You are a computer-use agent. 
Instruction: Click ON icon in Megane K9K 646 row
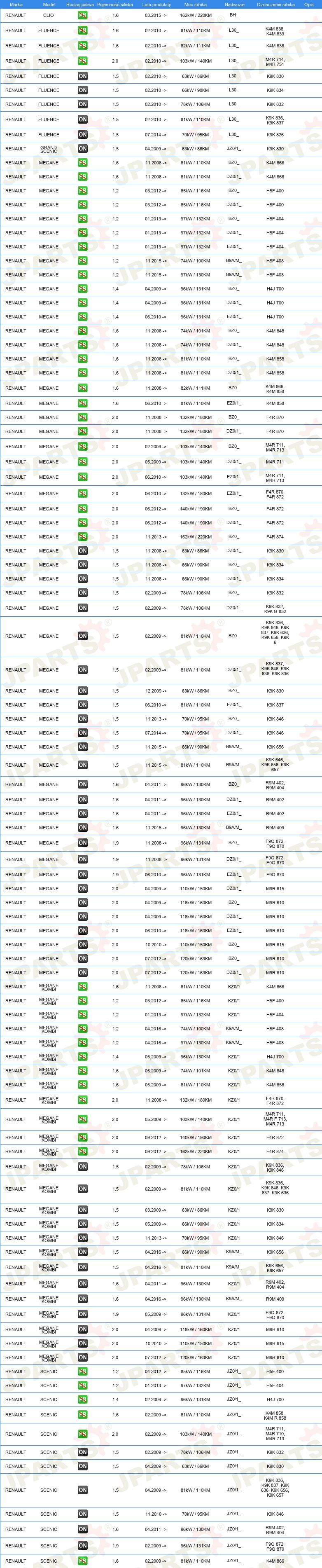[82, 765]
